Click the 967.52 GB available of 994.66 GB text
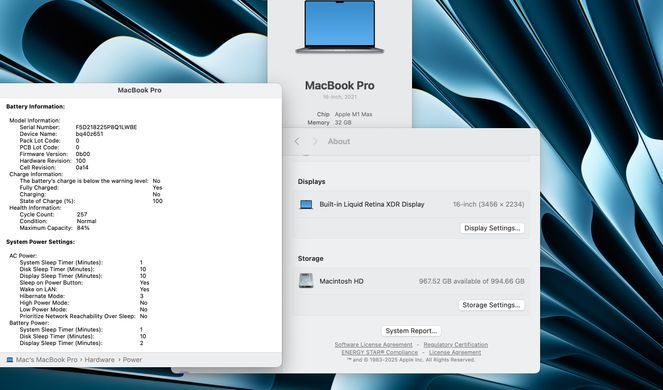 click(x=471, y=281)
